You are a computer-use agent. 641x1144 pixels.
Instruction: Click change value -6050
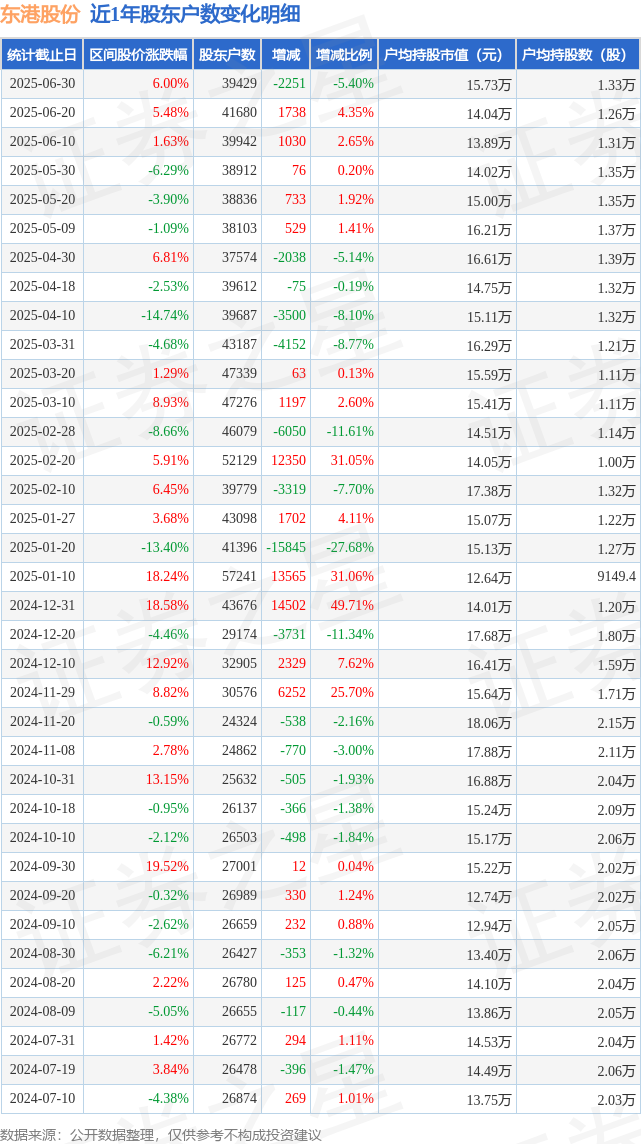[x=289, y=433]
